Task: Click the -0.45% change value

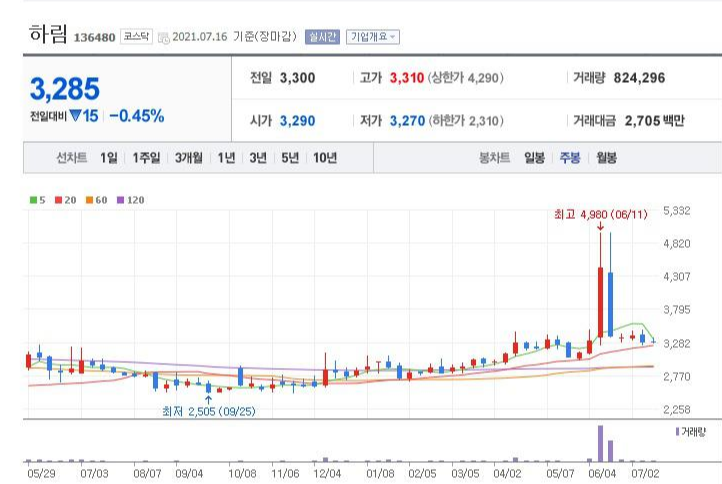Action: coord(137,116)
